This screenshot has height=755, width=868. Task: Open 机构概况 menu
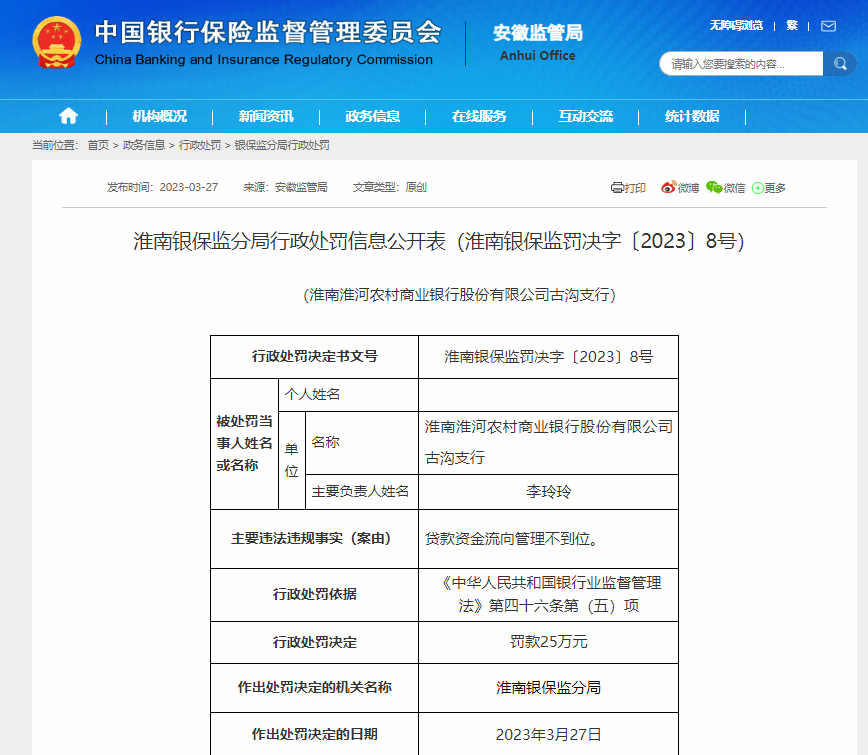tap(159, 116)
